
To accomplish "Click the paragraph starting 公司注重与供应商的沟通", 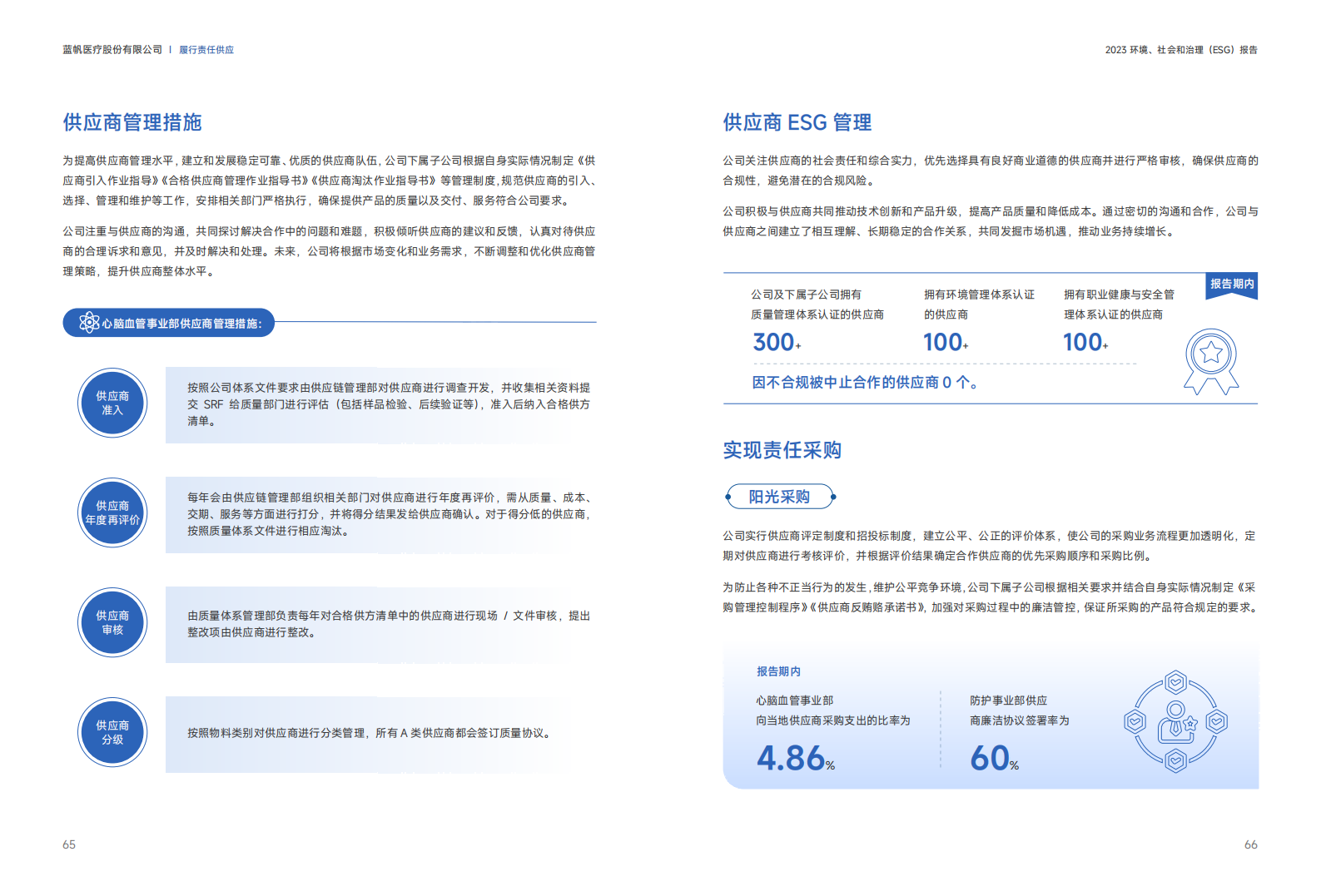I will pyautogui.click(x=330, y=251).
